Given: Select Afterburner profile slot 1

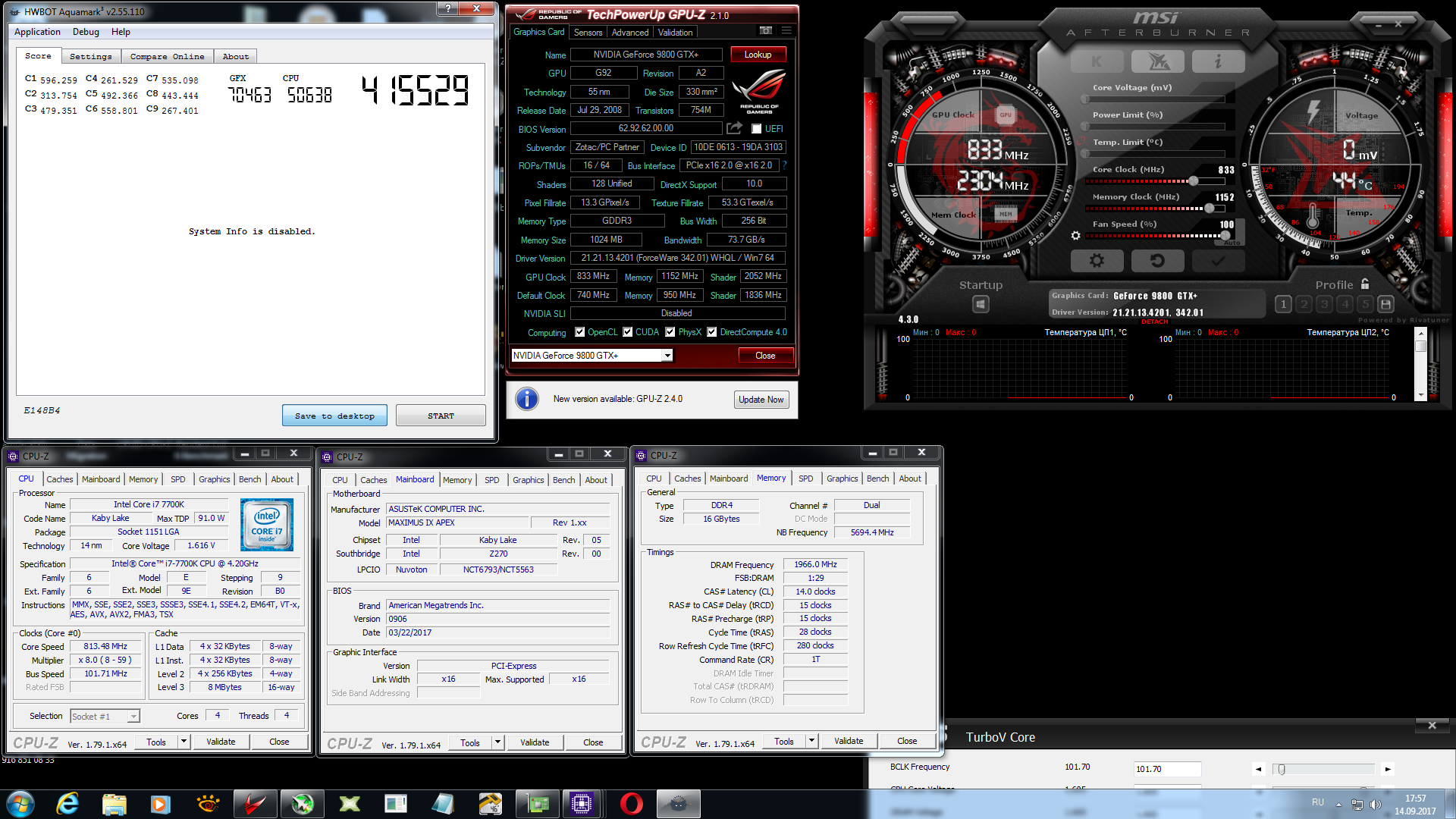Looking at the screenshot, I should [1283, 304].
